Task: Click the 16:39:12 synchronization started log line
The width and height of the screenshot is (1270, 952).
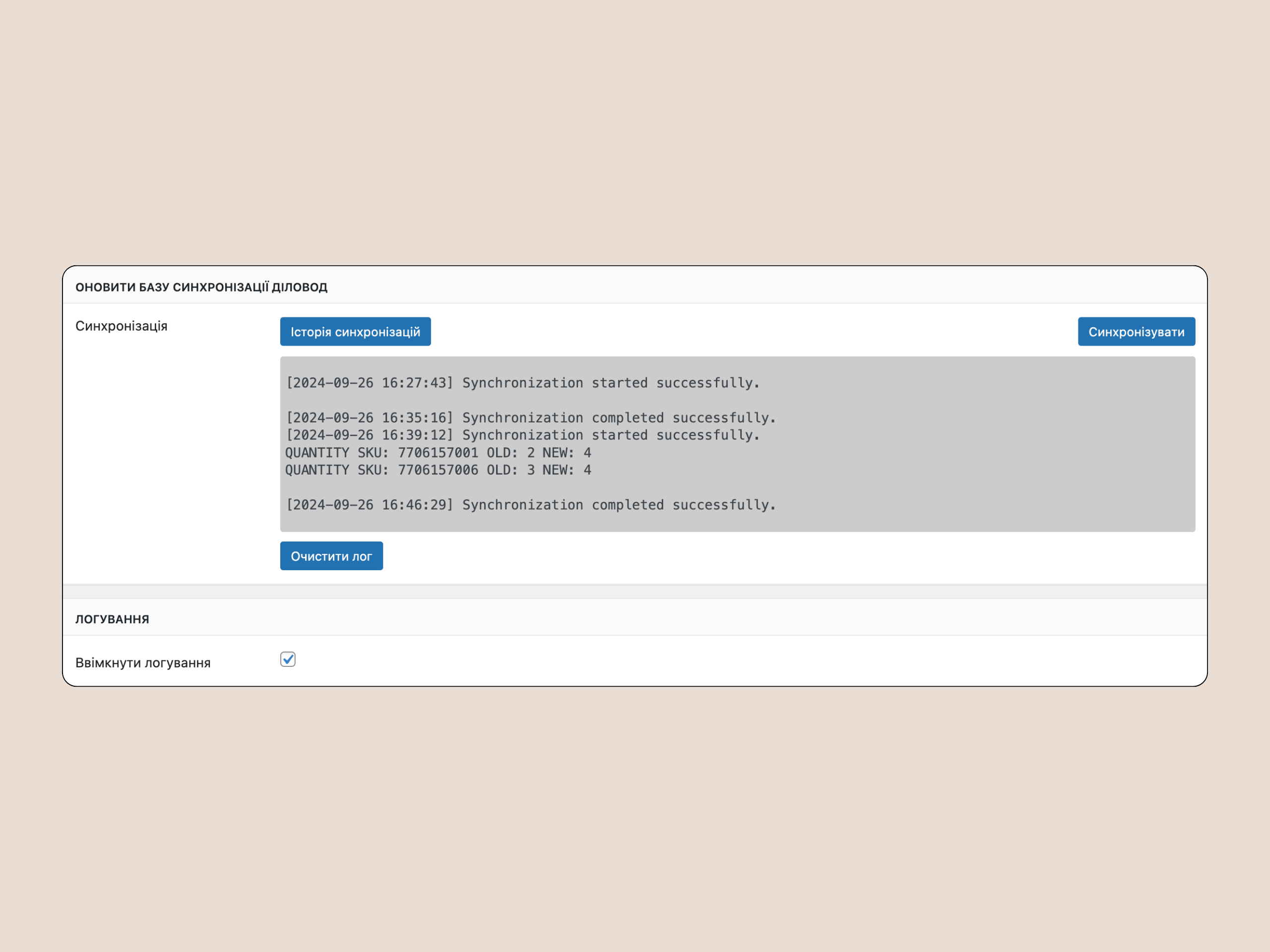Action: coord(522,435)
